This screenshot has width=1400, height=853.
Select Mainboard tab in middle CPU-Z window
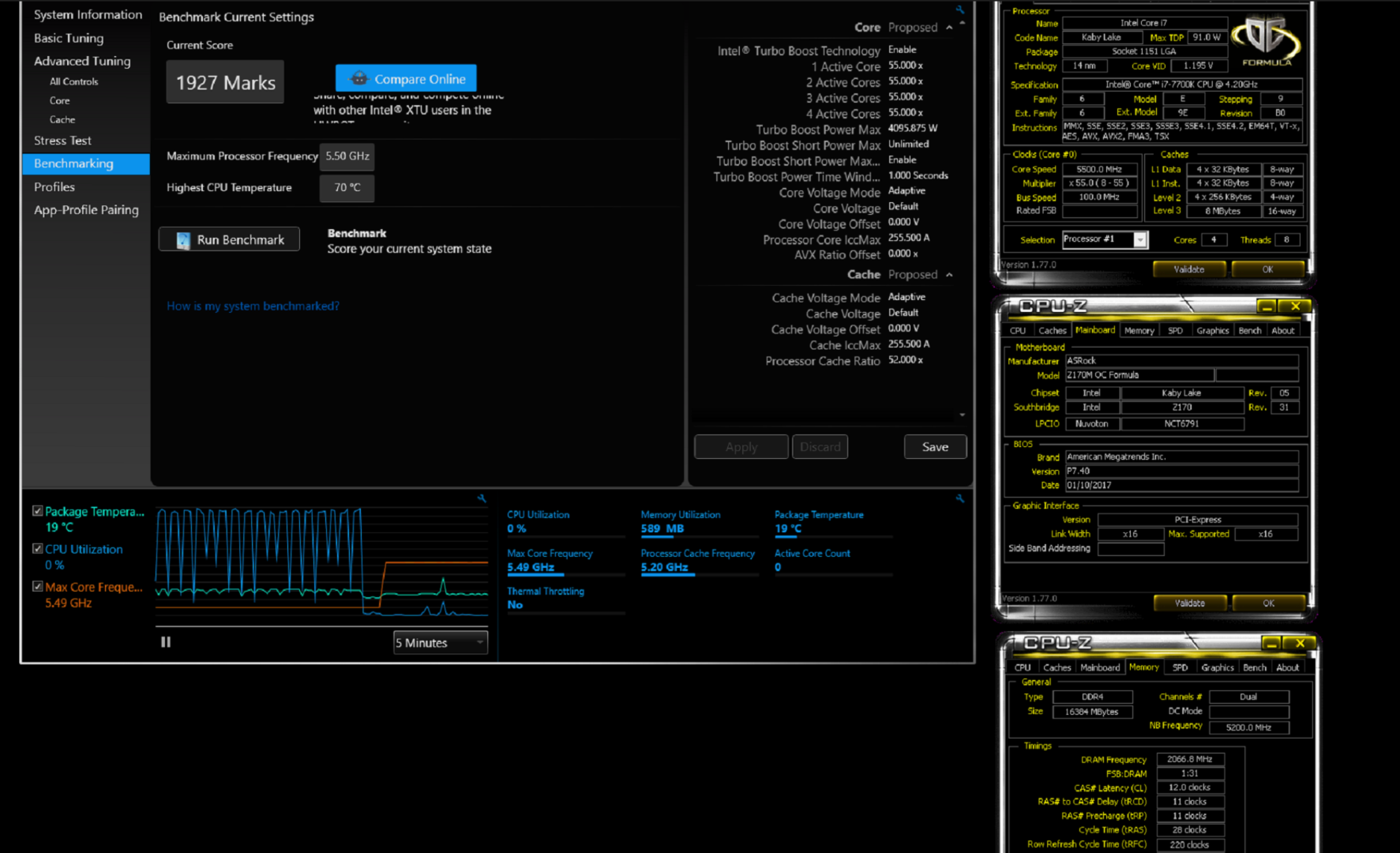[1095, 330]
